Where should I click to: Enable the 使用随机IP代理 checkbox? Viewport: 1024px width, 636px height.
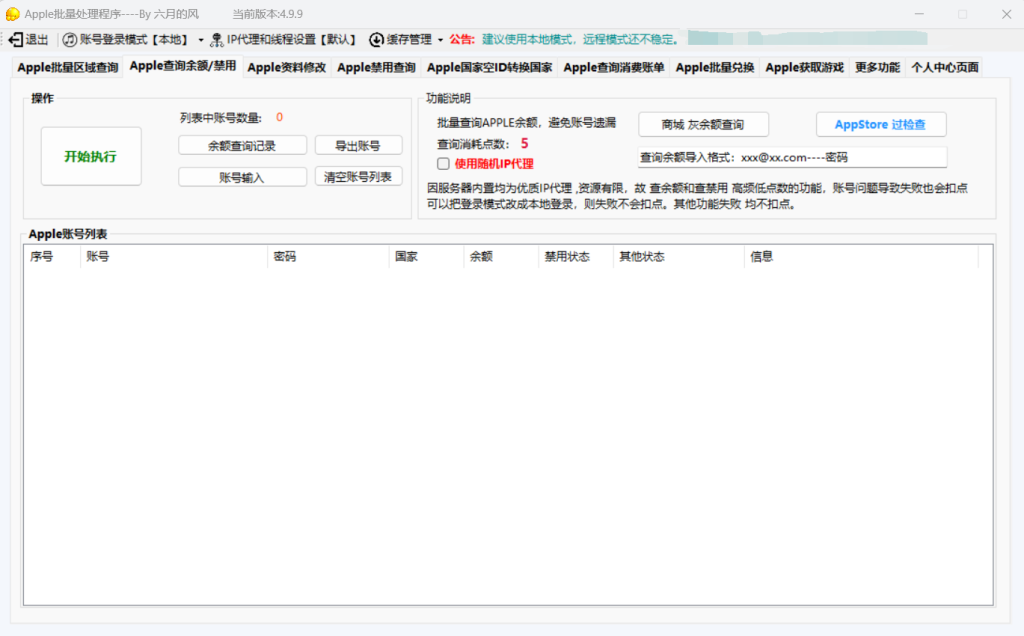(443, 163)
